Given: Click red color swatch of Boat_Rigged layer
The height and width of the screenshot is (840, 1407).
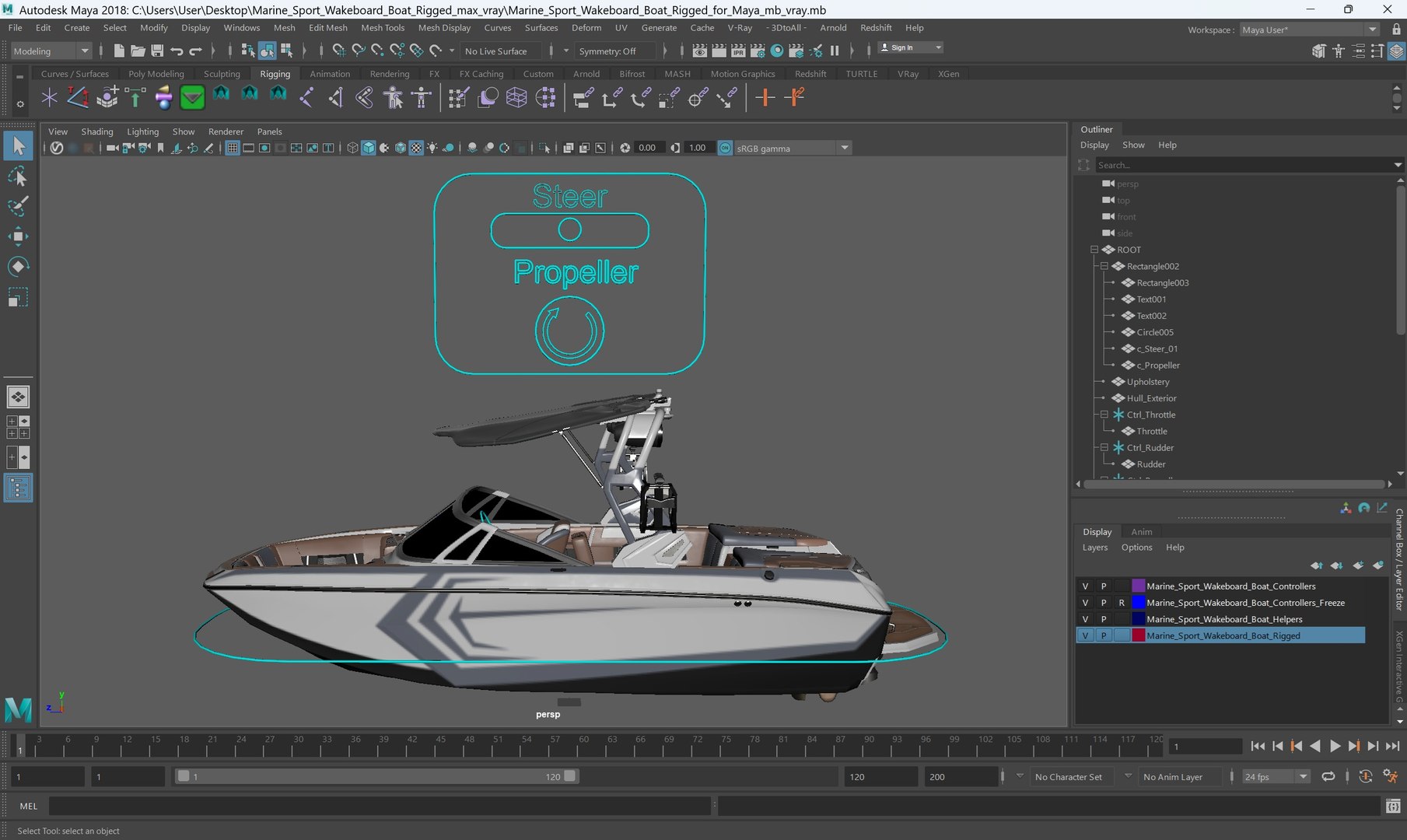Looking at the screenshot, I should point(1138,635).
